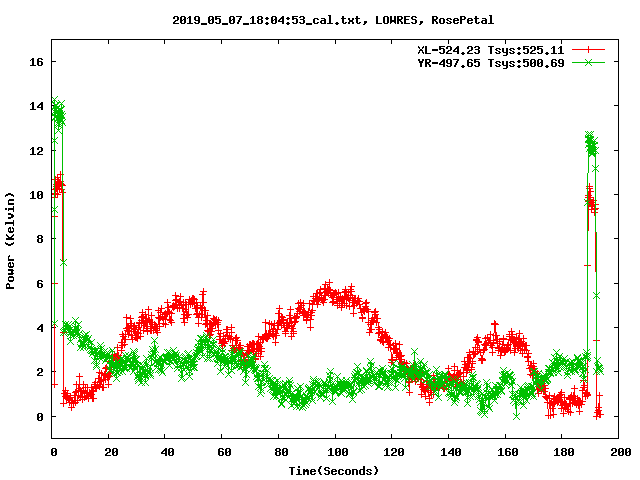Click the x-axis tick label 200
This screenshot has height=480, width=640.
[x=621, y=452]
